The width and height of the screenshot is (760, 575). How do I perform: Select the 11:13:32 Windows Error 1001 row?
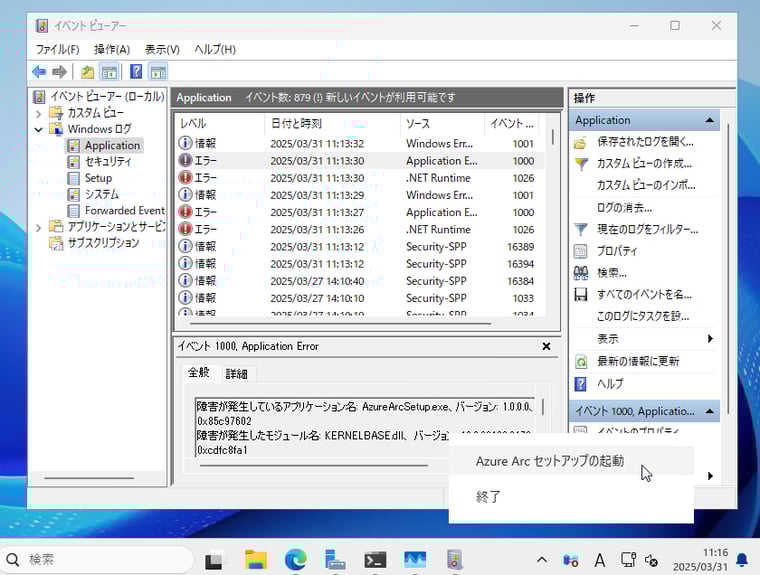point(359,144)
